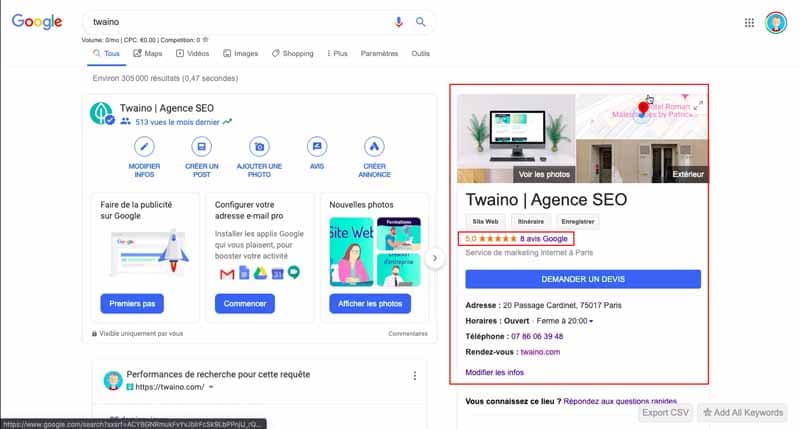The image size is (800, 429).
Task: Click the Ajouter une photo camera icon
Action: pos(259,147)
